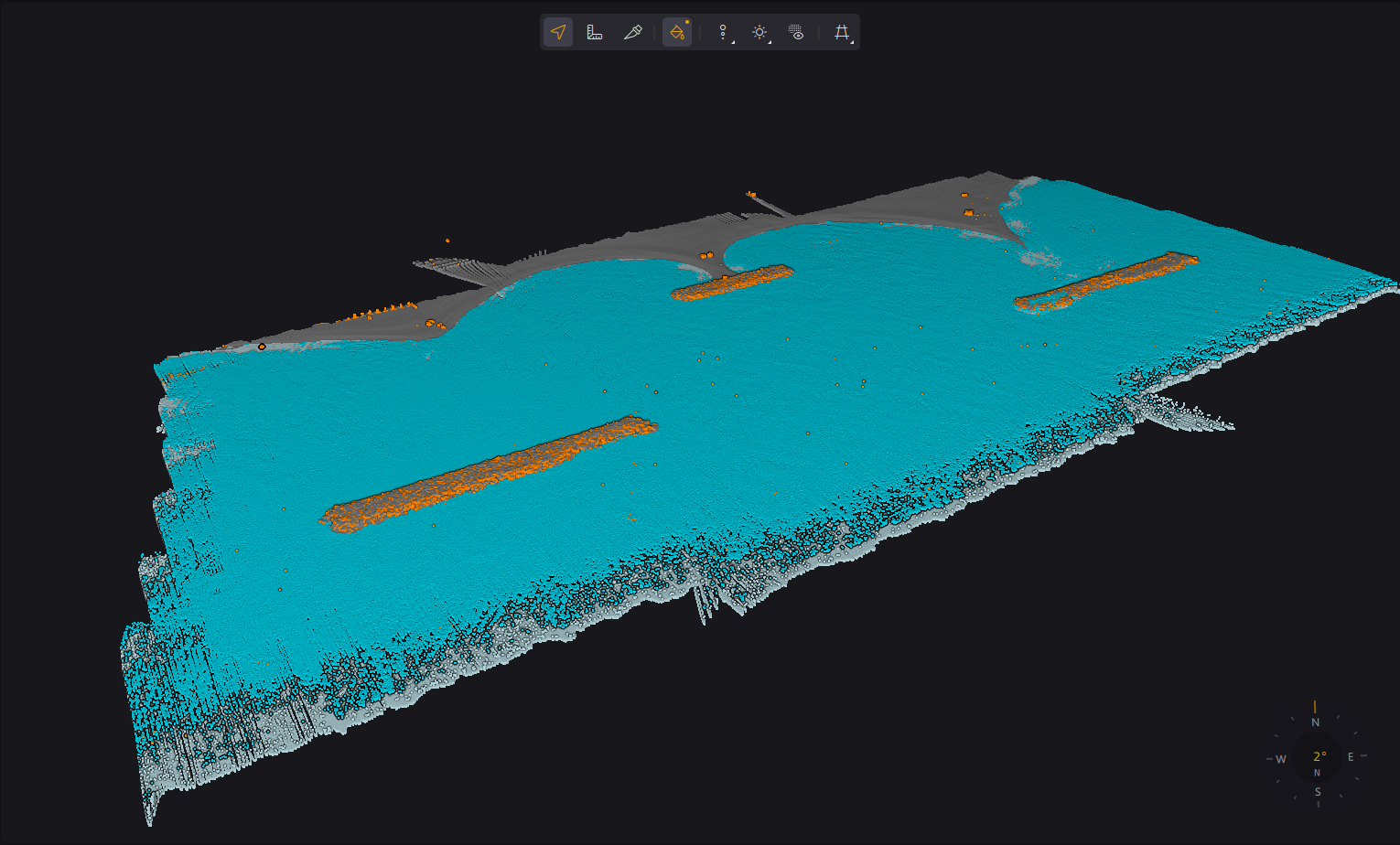Image resolution: width=1400 pixels, height=845 pixels.
Task: Choose the marker annotation tool
Action: 632,32
